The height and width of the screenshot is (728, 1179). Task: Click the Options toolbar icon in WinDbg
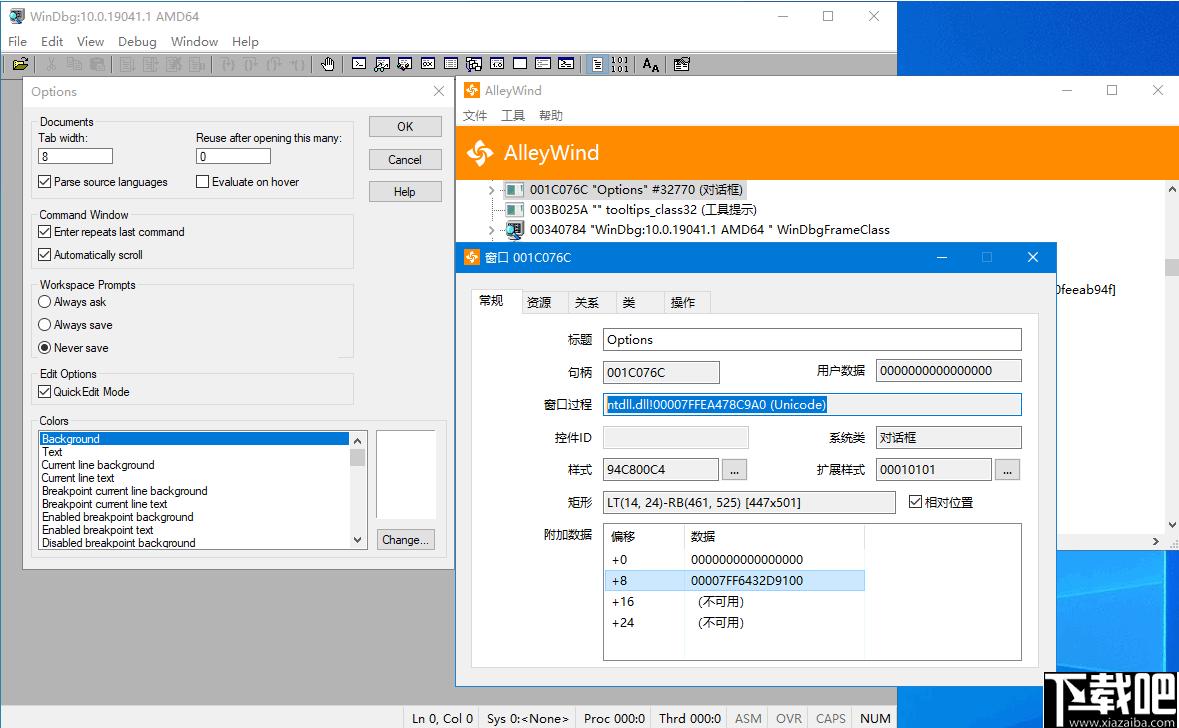pos(681,65)
